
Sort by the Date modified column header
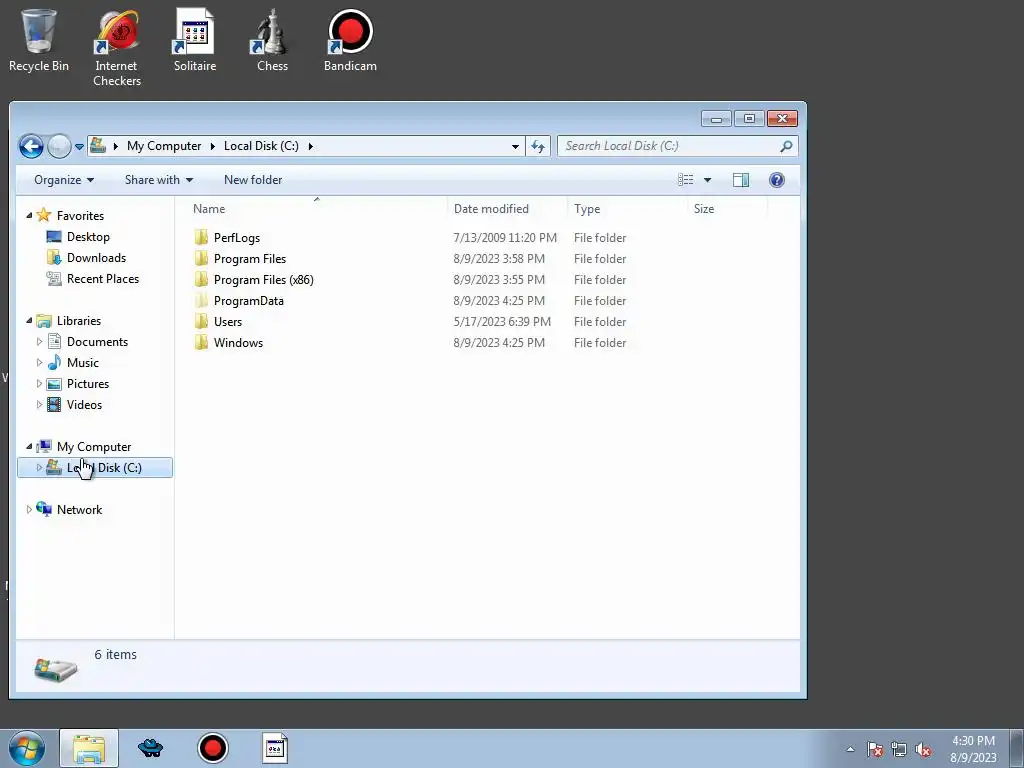click(507, 208)
